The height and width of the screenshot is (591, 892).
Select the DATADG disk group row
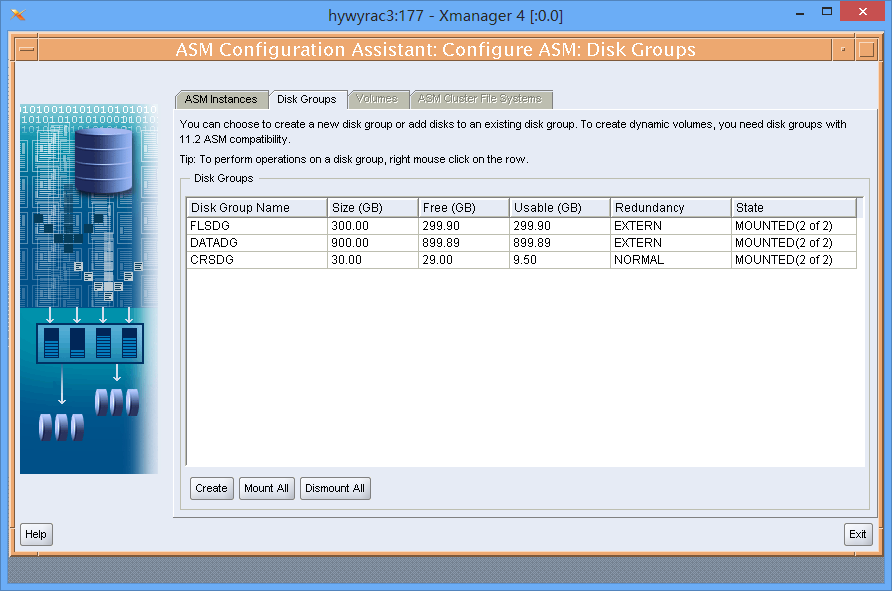pos(521,243)
